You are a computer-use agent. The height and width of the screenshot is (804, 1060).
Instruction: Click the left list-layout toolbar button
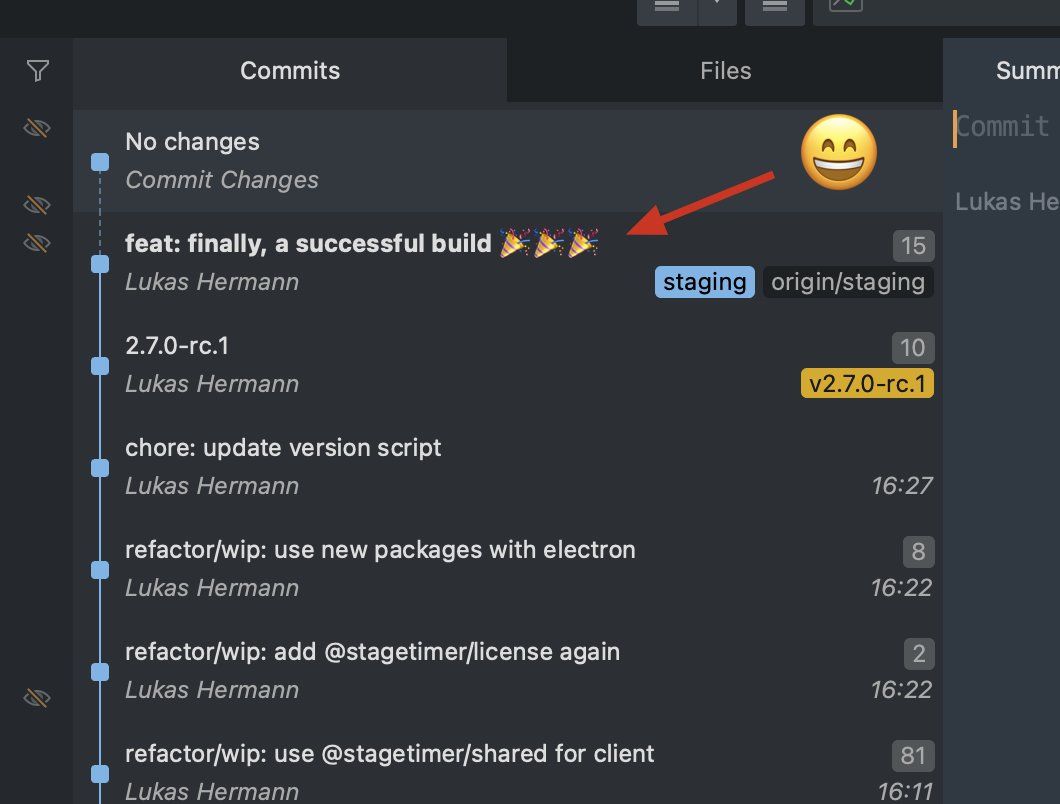[x=667, y=6]
